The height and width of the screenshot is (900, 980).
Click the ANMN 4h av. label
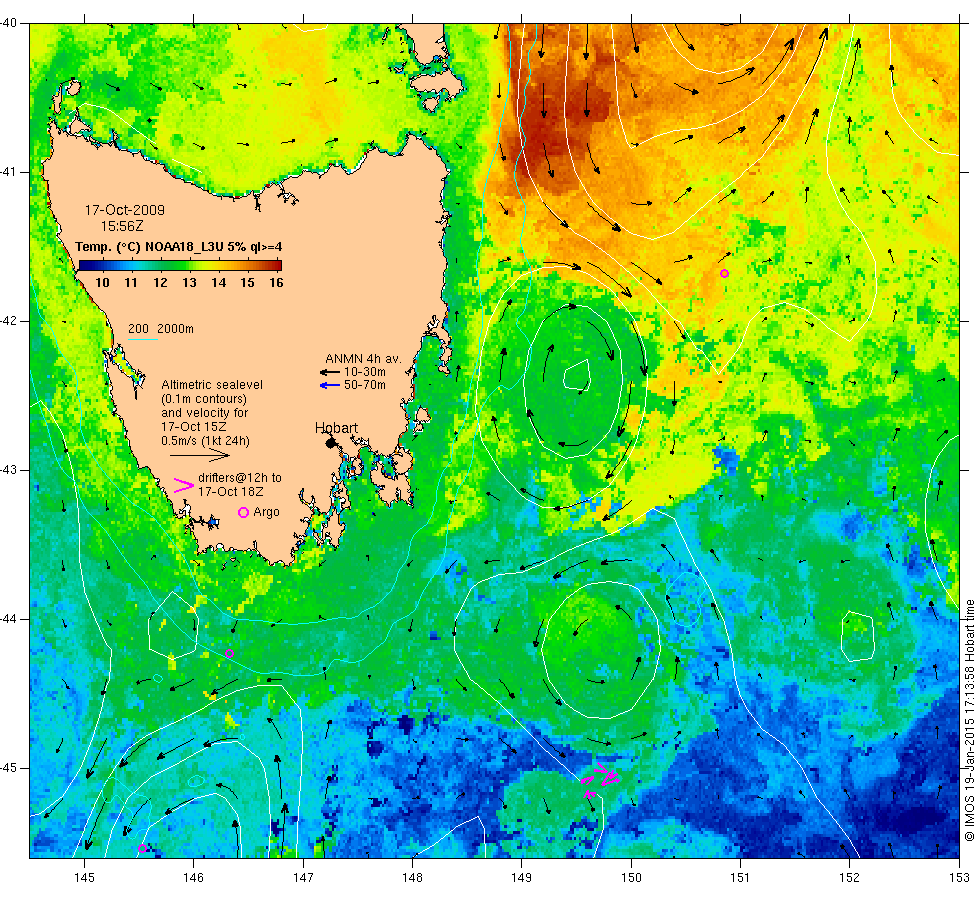[x=363, y=359]
